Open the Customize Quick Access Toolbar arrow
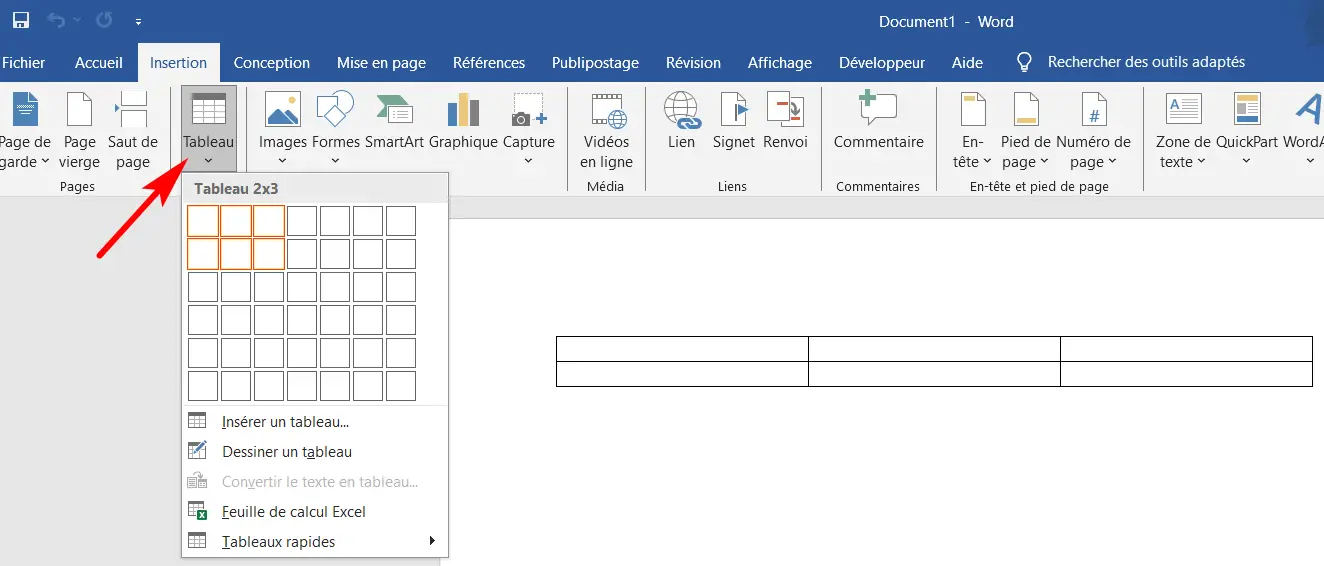 (138, 21)
